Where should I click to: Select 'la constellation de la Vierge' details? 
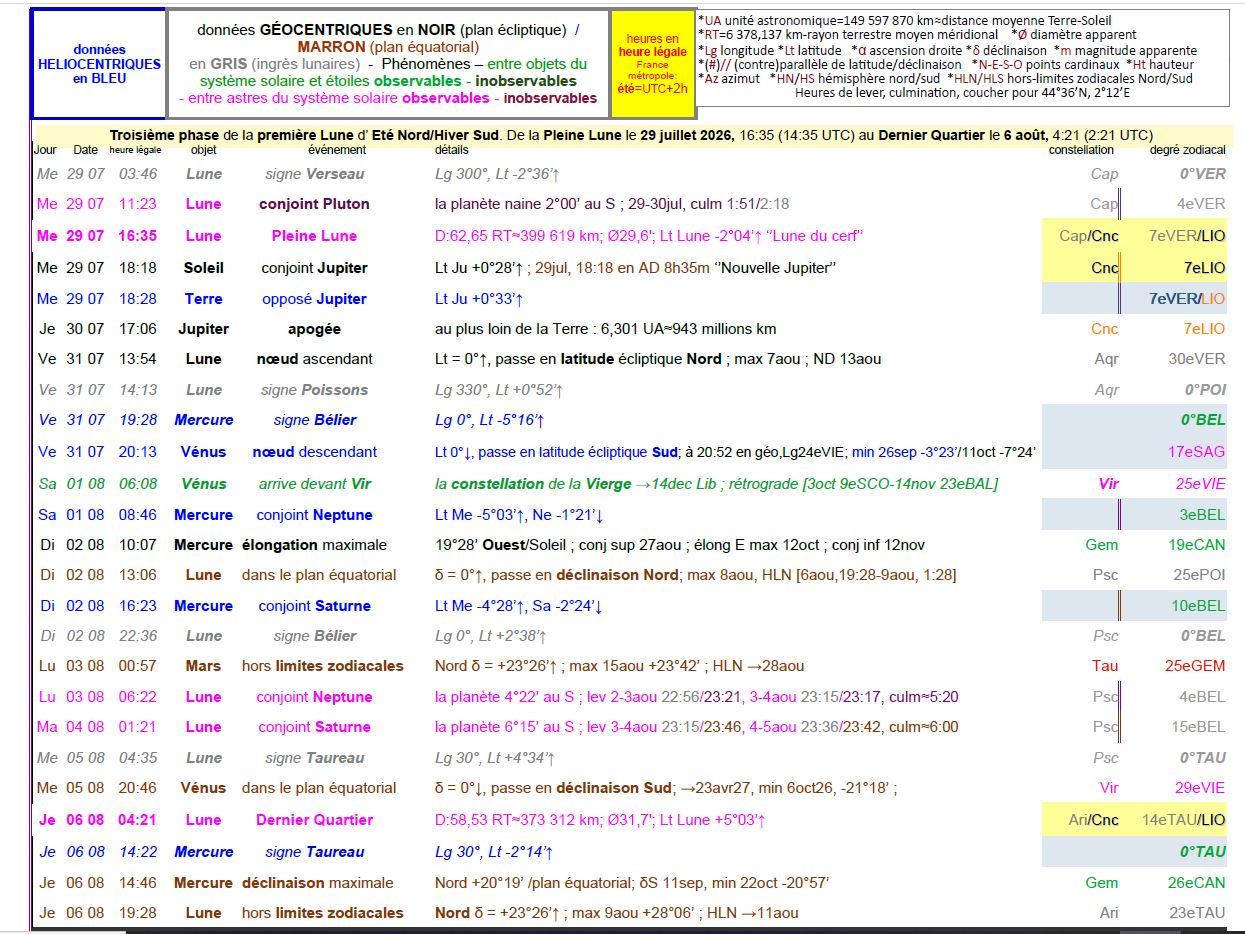pos(531,484)
